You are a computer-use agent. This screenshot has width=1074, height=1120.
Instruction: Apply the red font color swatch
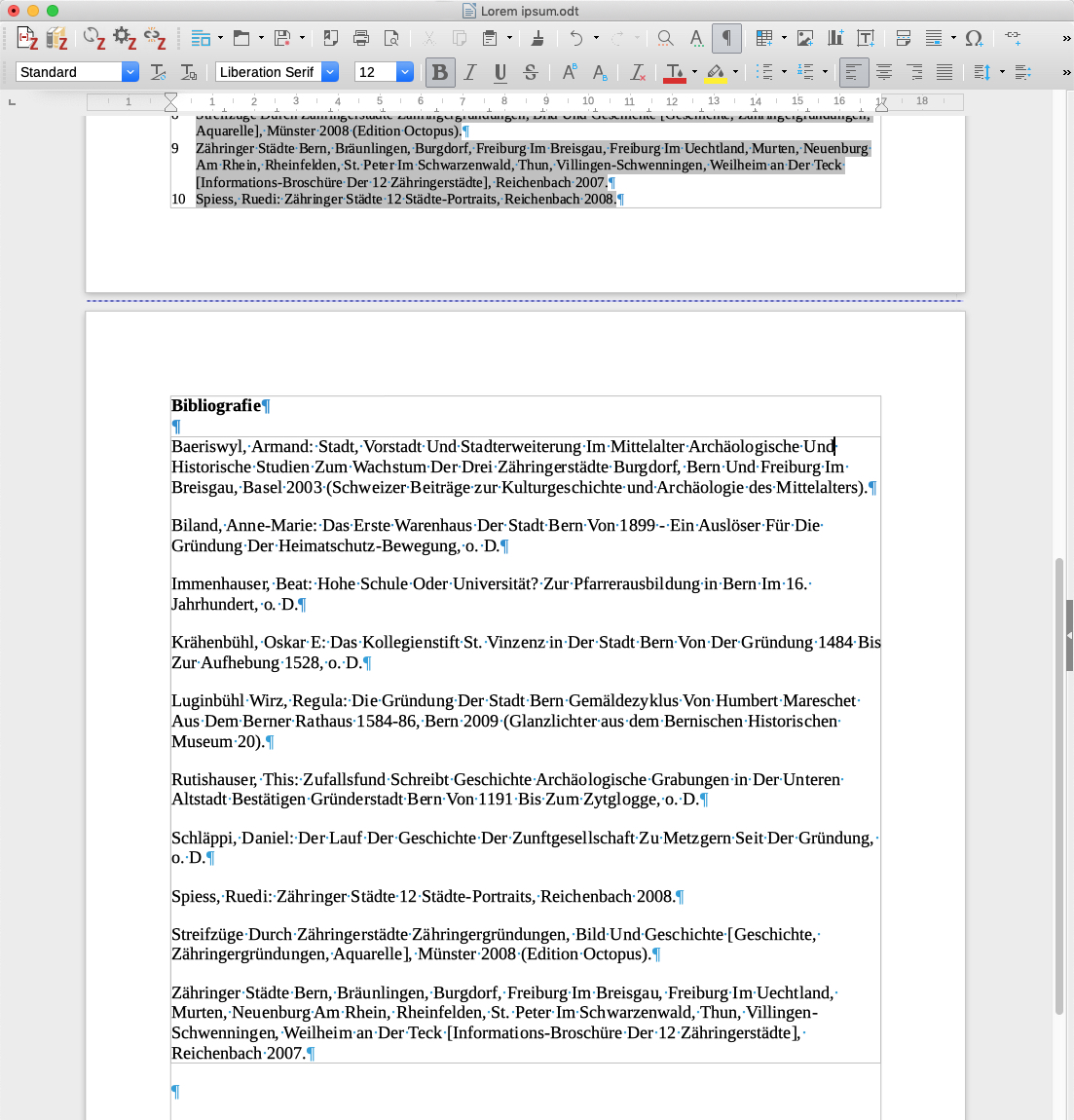pyautogui.click(x=674, y=72)
